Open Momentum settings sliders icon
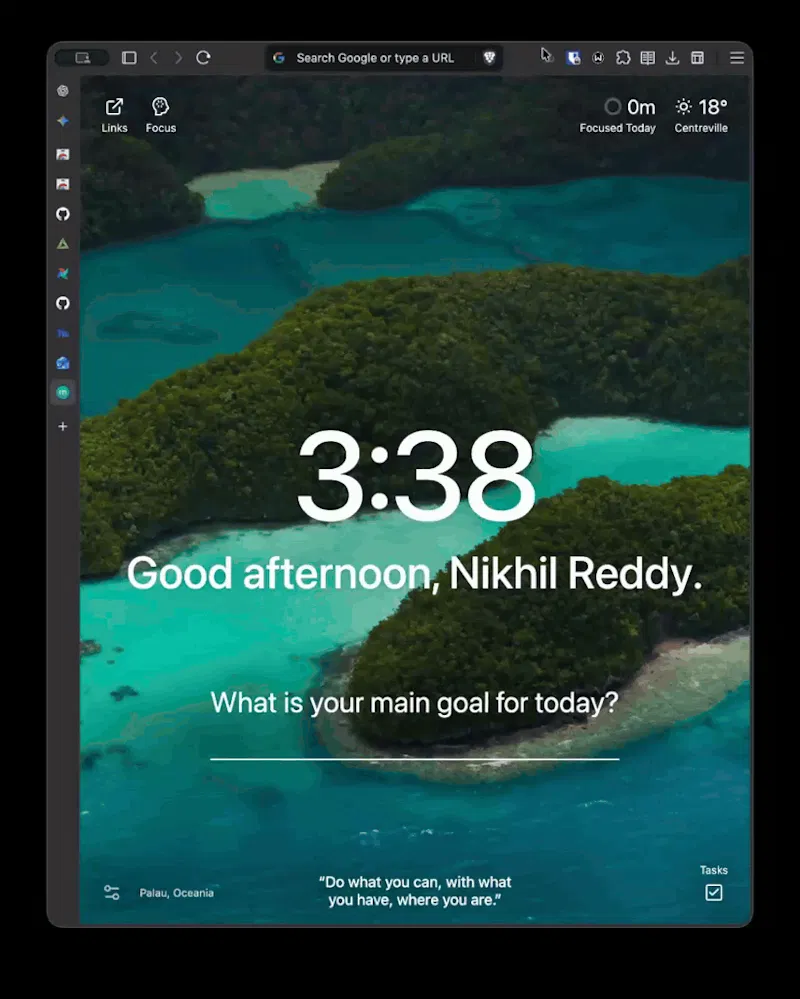800x999 pixels. click(112, 893)
